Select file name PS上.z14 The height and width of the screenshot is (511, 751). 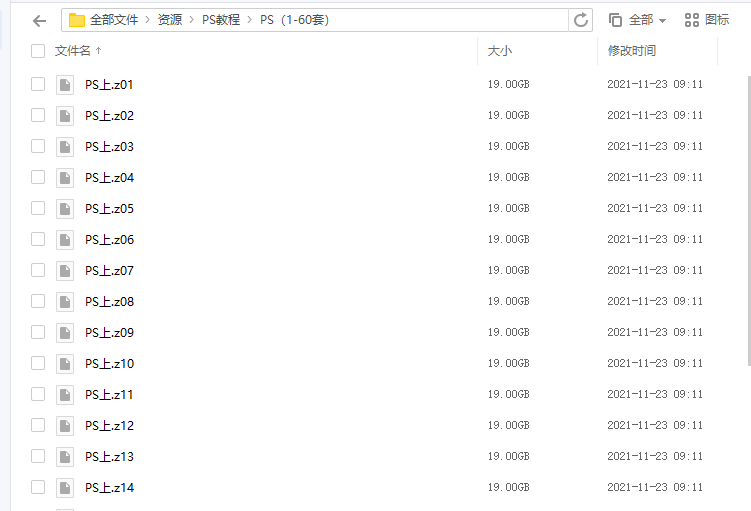[109, 488]
